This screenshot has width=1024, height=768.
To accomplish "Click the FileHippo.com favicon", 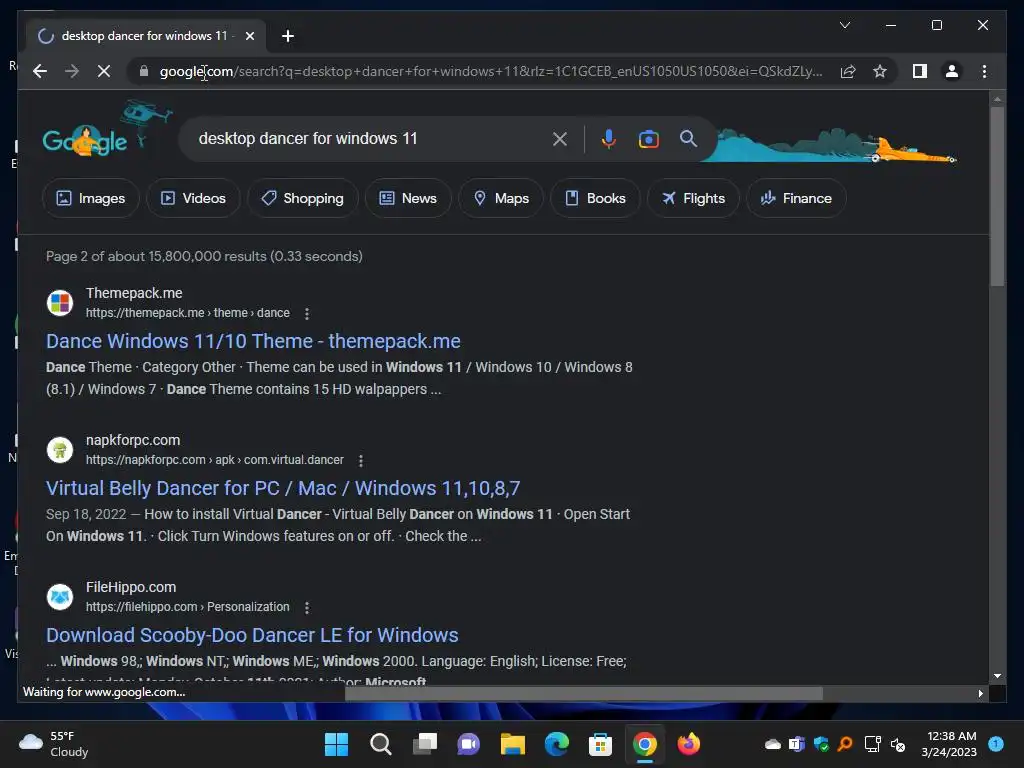I will click(x=59, y=597).
